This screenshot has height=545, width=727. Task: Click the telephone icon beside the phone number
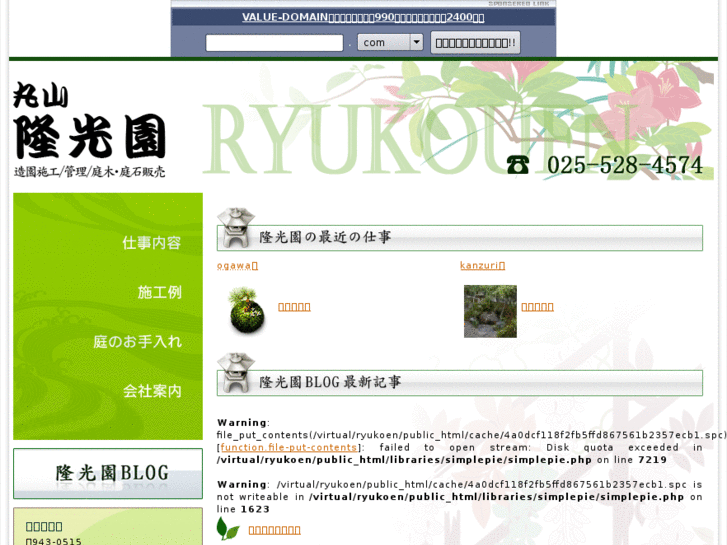(x=517, y=165)
